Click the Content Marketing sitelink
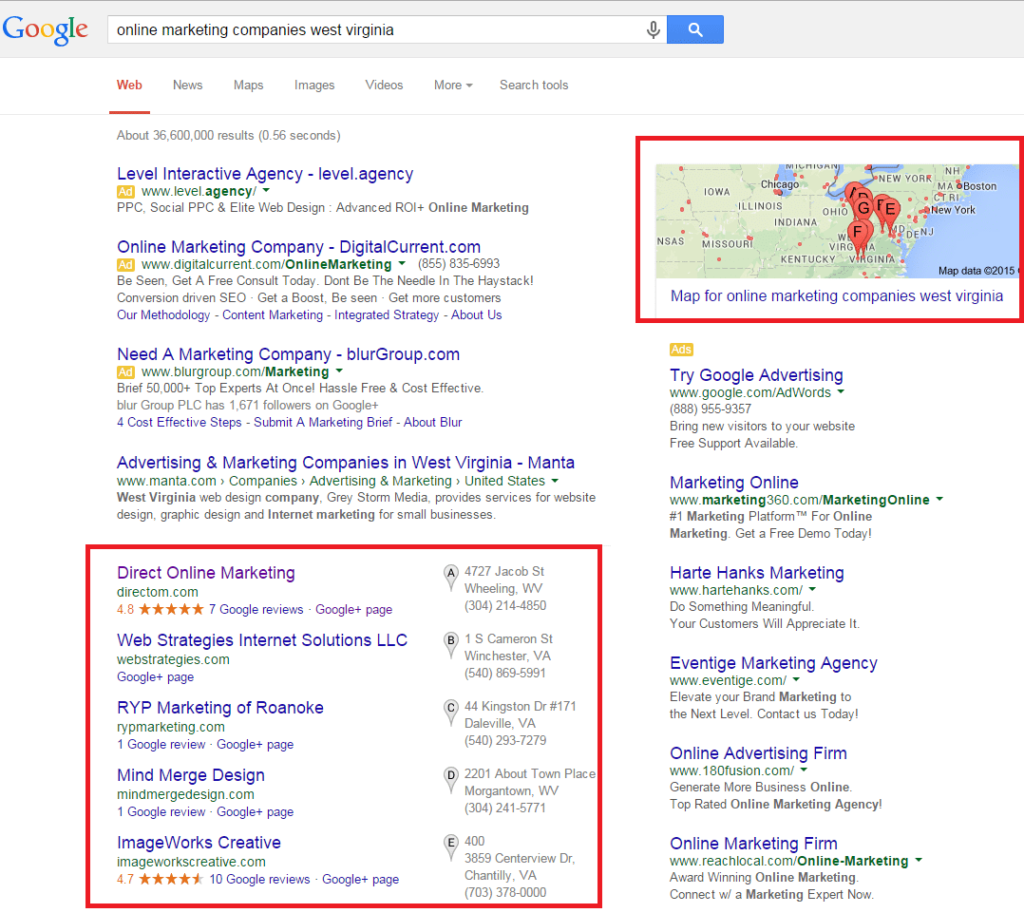Viewport: 1024px width, 913px height. [x=272, y=315]
